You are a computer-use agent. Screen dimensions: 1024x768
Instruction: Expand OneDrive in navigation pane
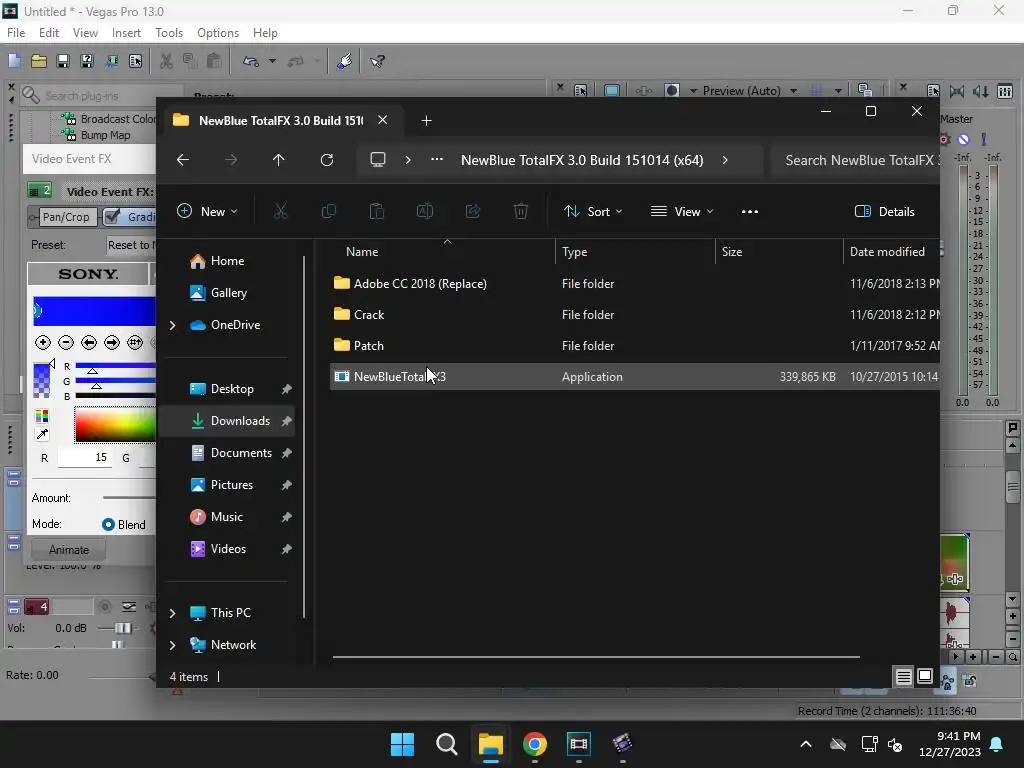click(172, 325)
